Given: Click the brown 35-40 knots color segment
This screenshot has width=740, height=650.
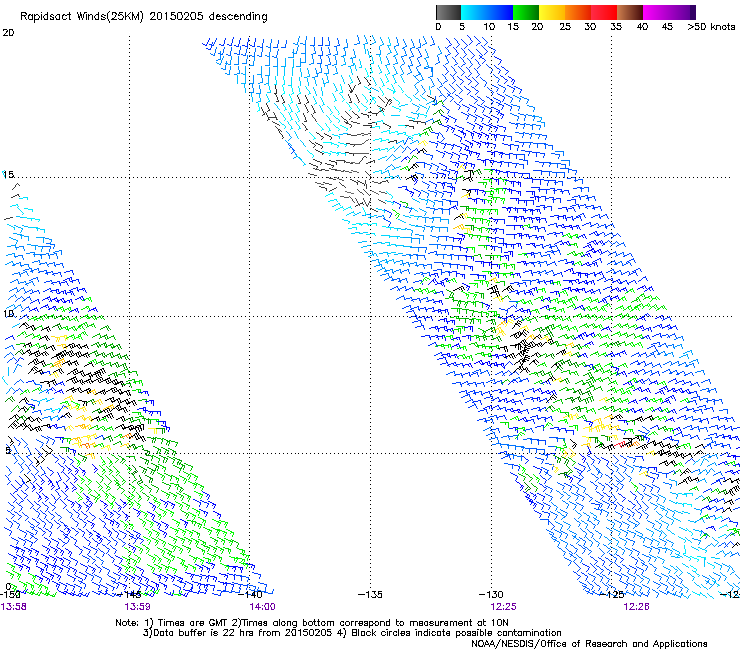Looking at the screenshot, I should click(x=630, y=12).
